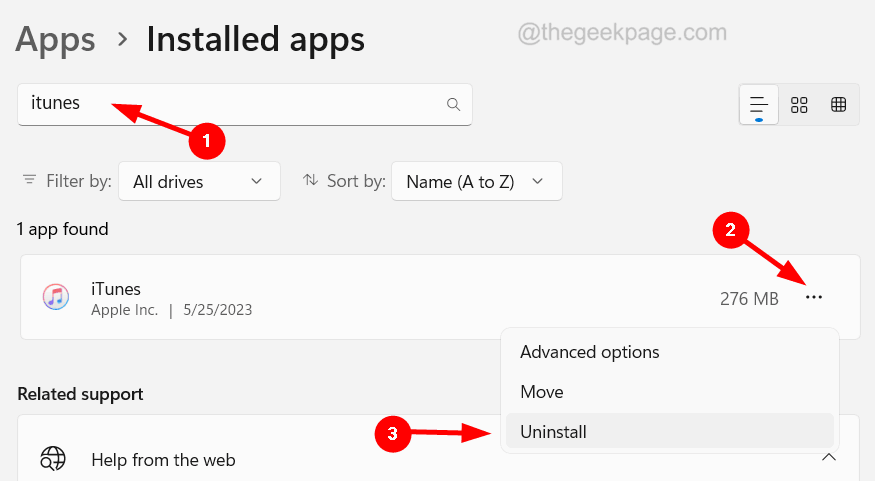The width and height of the screenshot is (875, 481).
Task: Click the iTunes app icon
Action: point(54,297)
